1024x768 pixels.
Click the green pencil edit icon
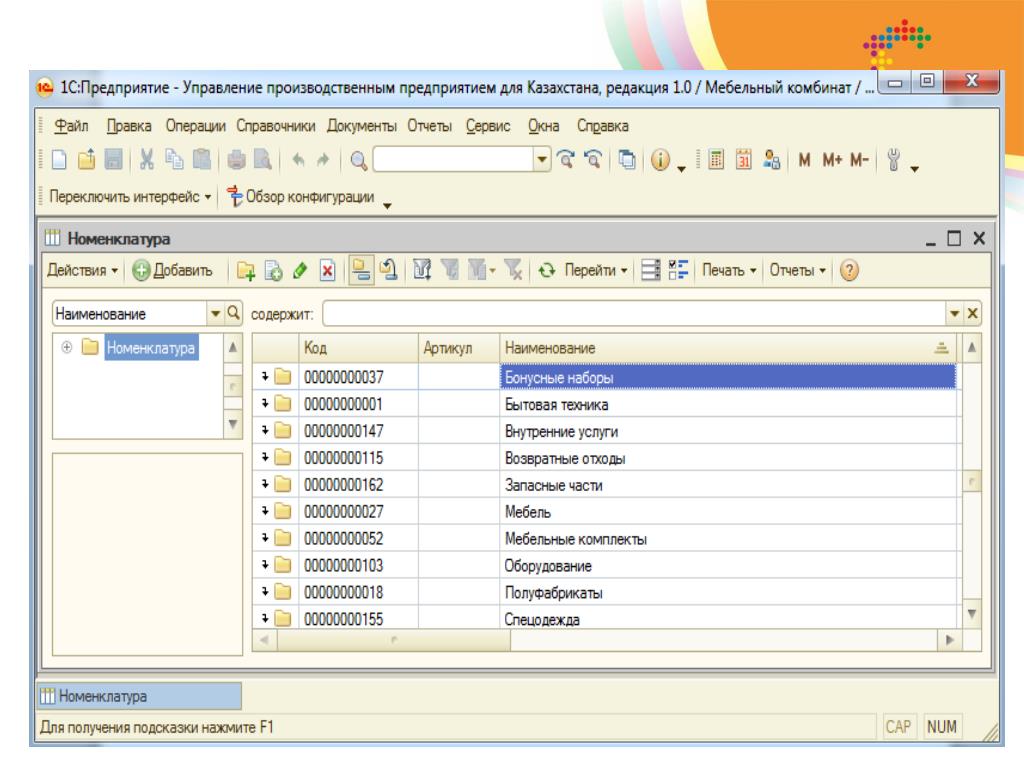[x=300, y=270]
